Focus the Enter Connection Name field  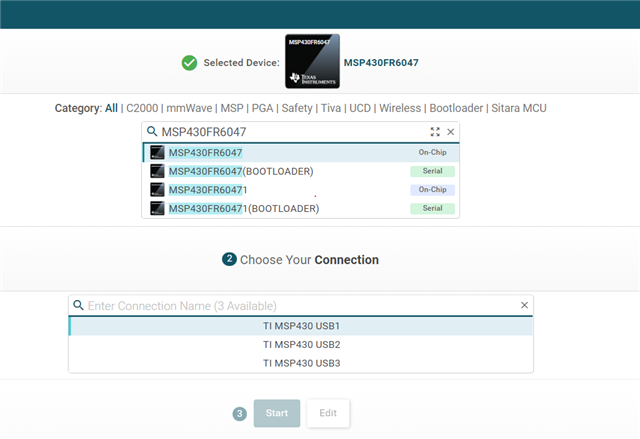point(301,306)
